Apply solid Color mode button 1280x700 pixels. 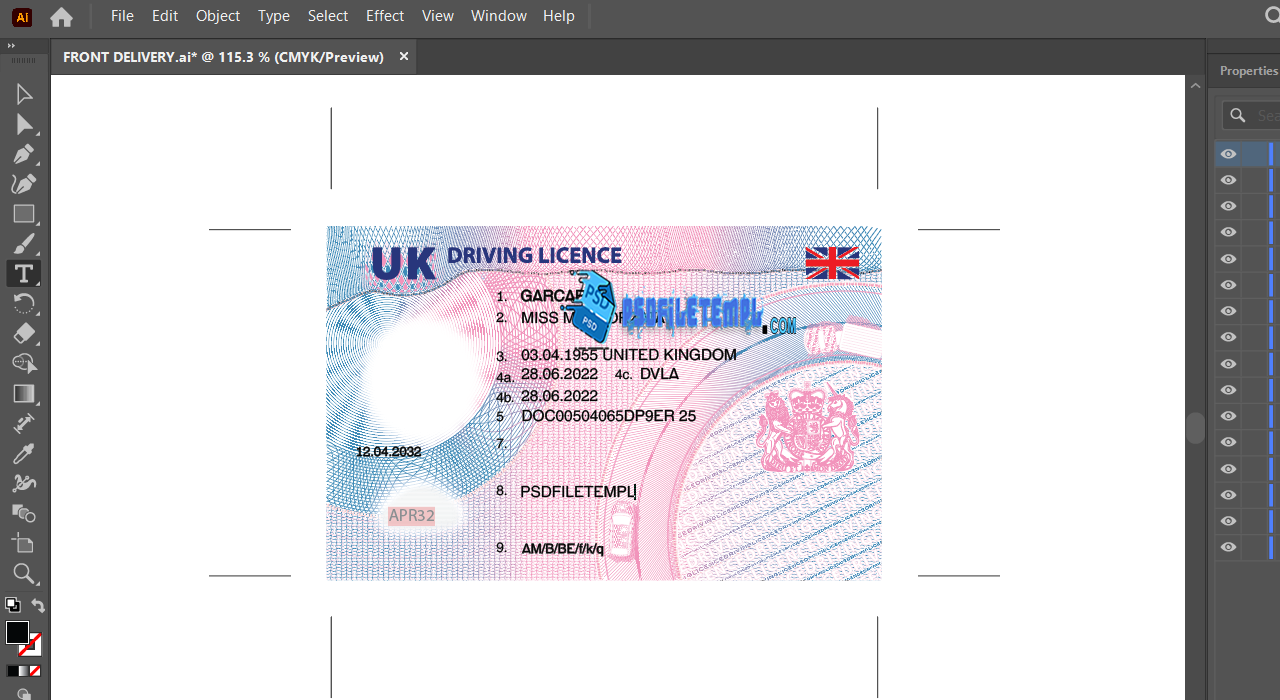pyautogui.click(x=11, y=671)
